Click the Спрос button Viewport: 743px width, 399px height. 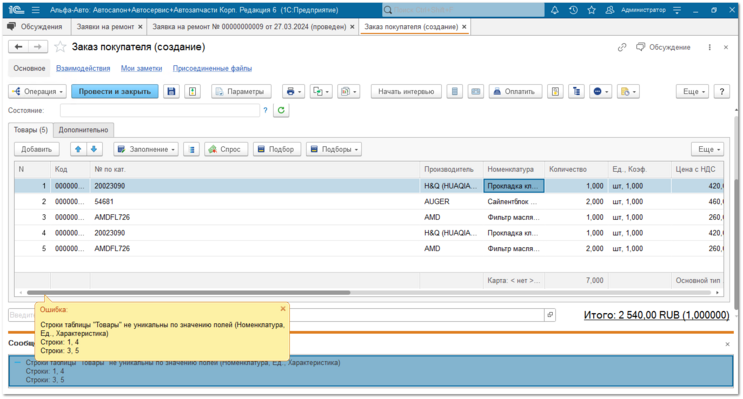click(226, 149)
